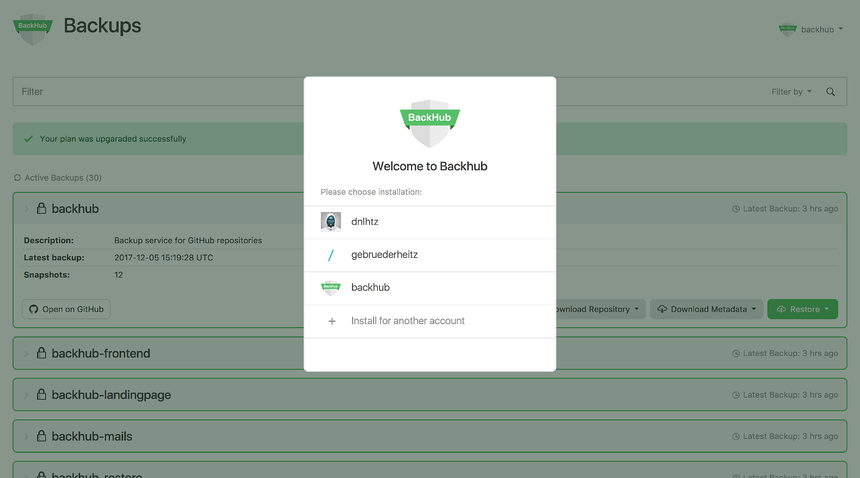860x478 pixels.
Task: Click the GitHub octocat icon in button
Action: tap(33, 309)
